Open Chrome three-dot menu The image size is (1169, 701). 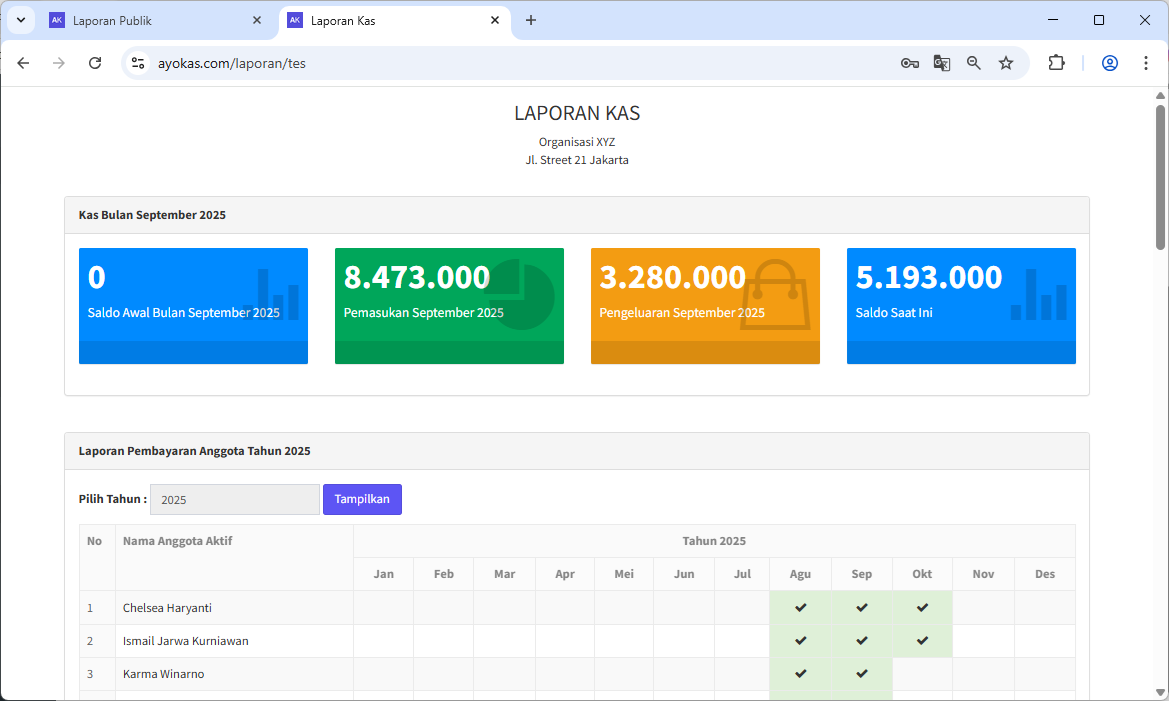click(1146, 63)
